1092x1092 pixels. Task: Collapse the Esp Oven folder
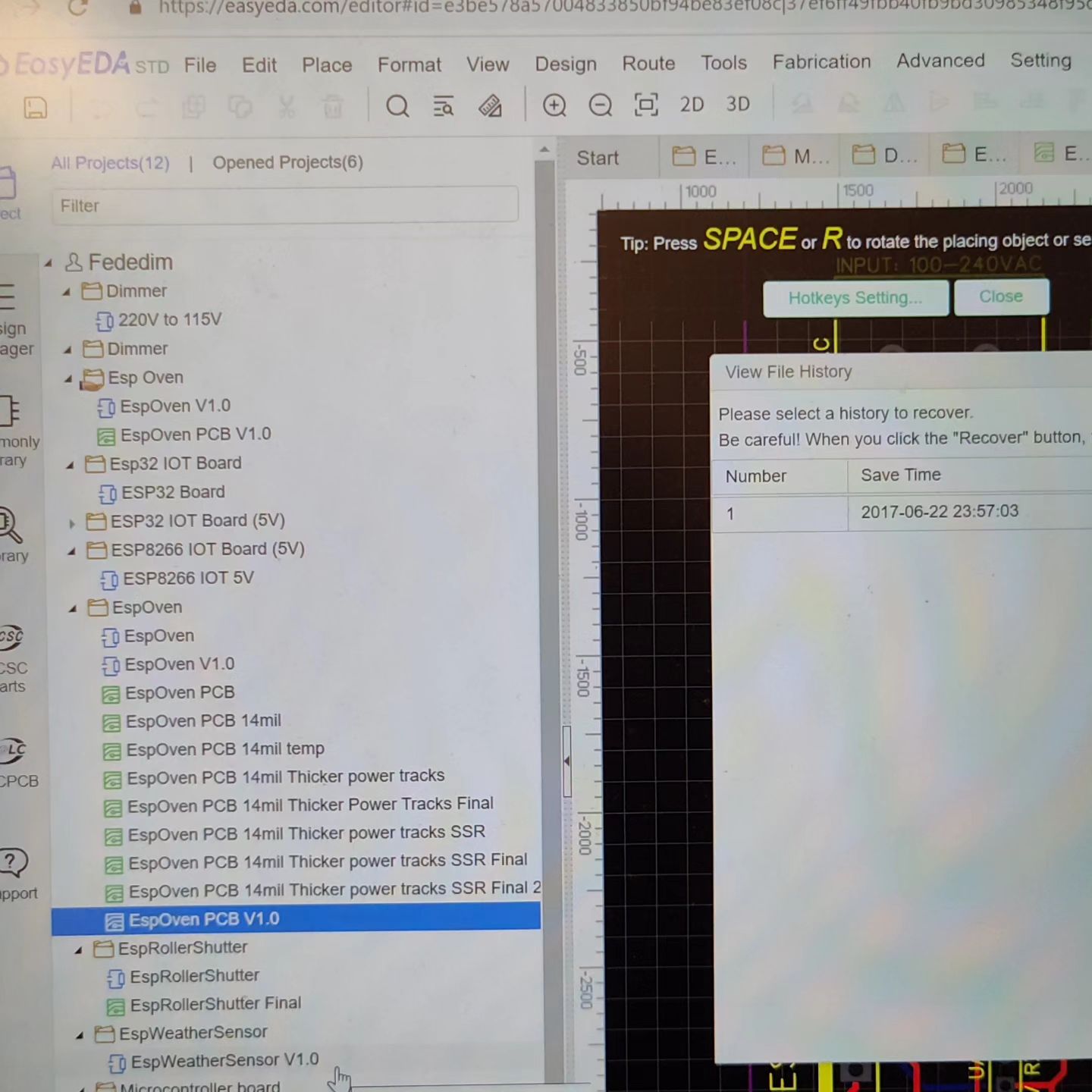point(68,378)
